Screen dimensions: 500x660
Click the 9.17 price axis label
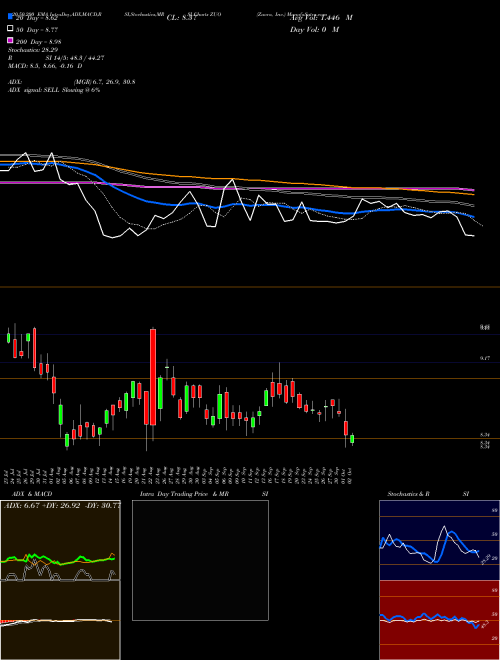point(485,358)
